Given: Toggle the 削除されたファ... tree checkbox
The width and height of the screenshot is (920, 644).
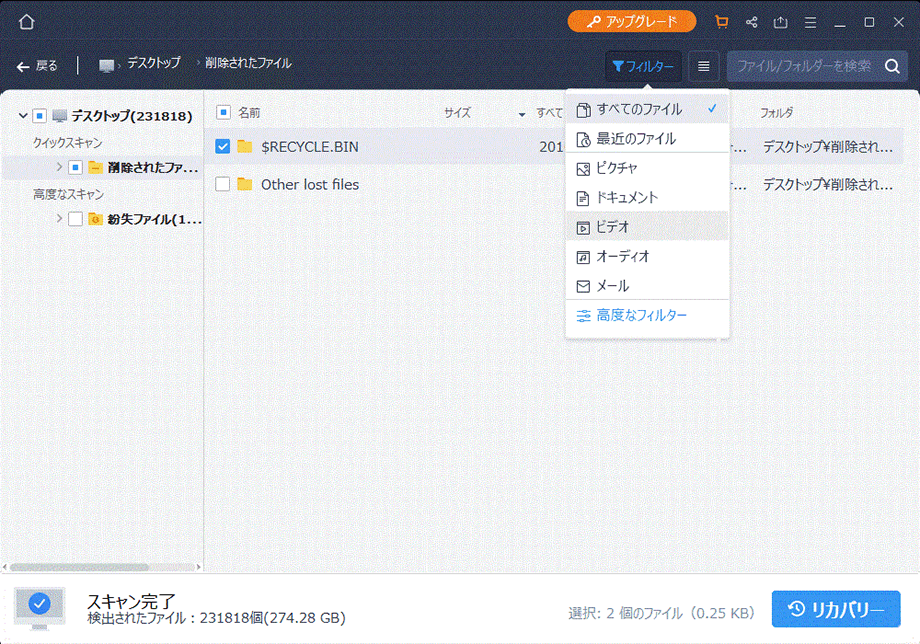Looking at the screenshot, I should (x=75, y=167).
